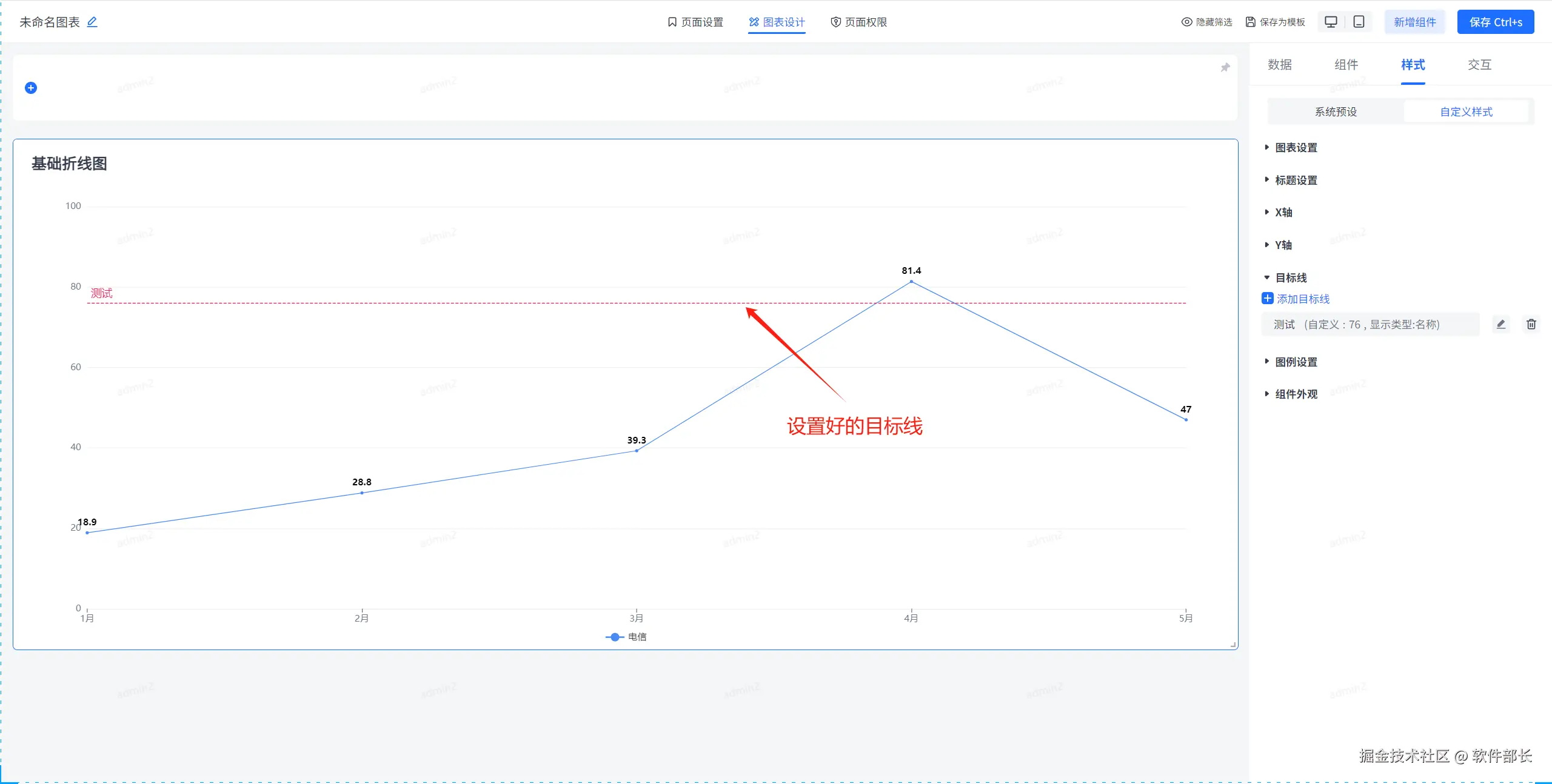Select 系统预设 style mode

click(1336, 111)
